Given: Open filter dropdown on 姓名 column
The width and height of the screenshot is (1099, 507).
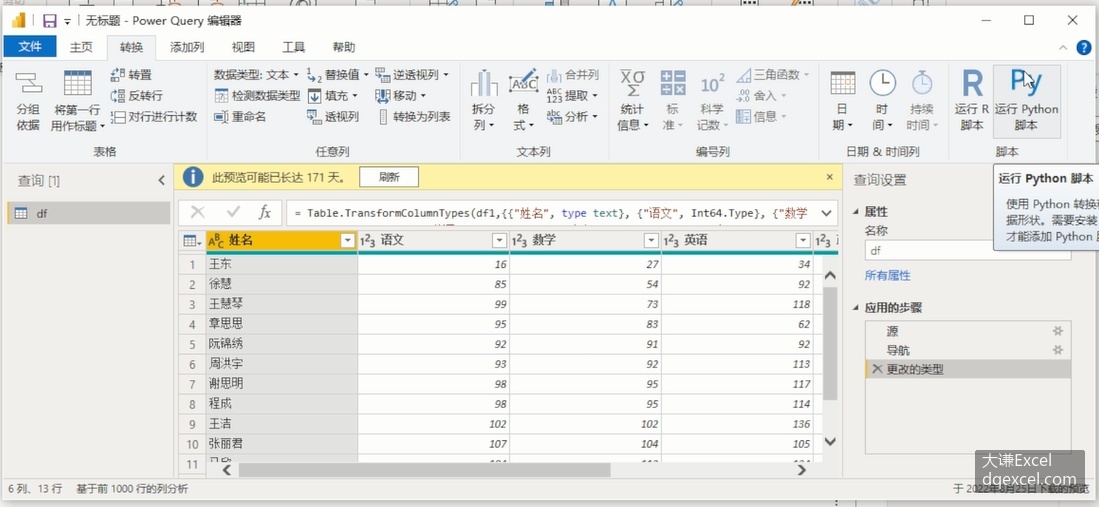Looking at the screenshot, I should [x=347, y=241].
